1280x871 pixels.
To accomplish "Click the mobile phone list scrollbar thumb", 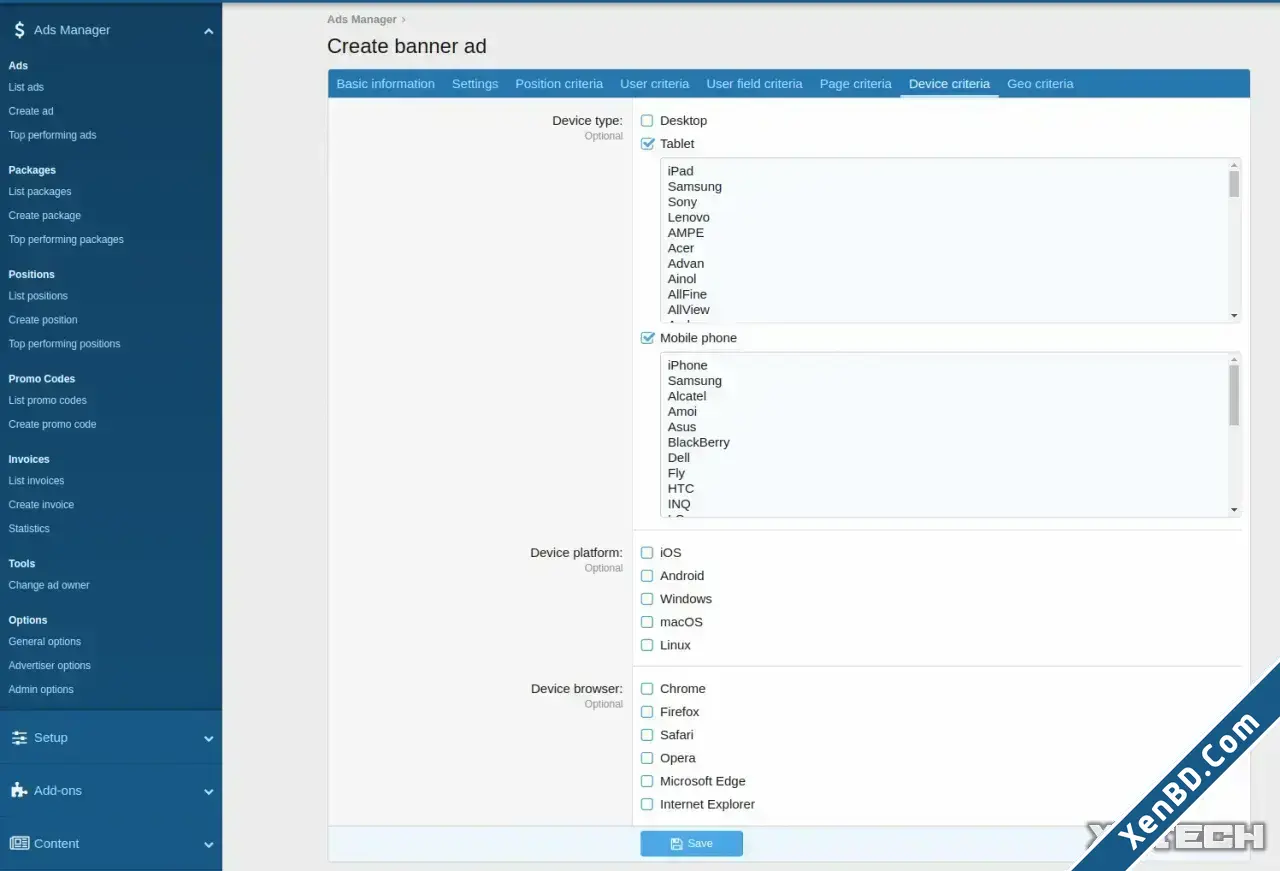I will click(1234, 395).
